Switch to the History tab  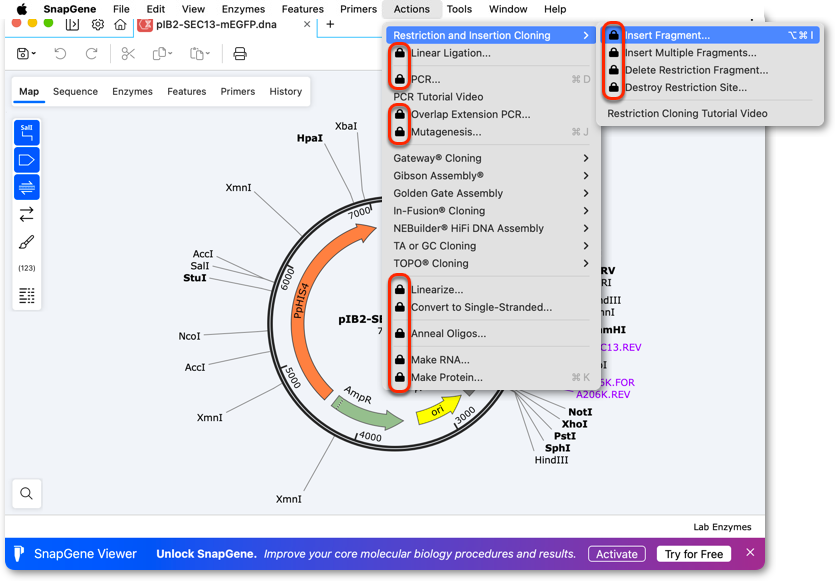[x=285, y=92]
